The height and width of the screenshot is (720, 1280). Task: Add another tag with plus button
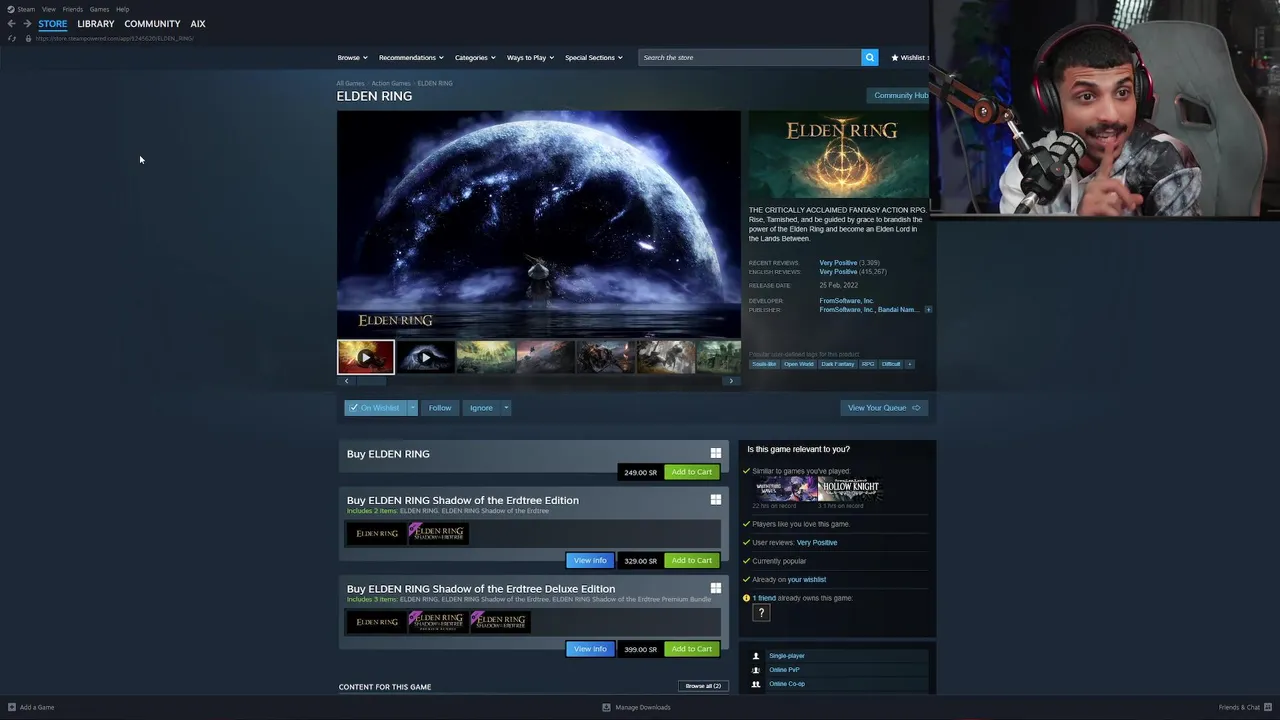(909, 364)
